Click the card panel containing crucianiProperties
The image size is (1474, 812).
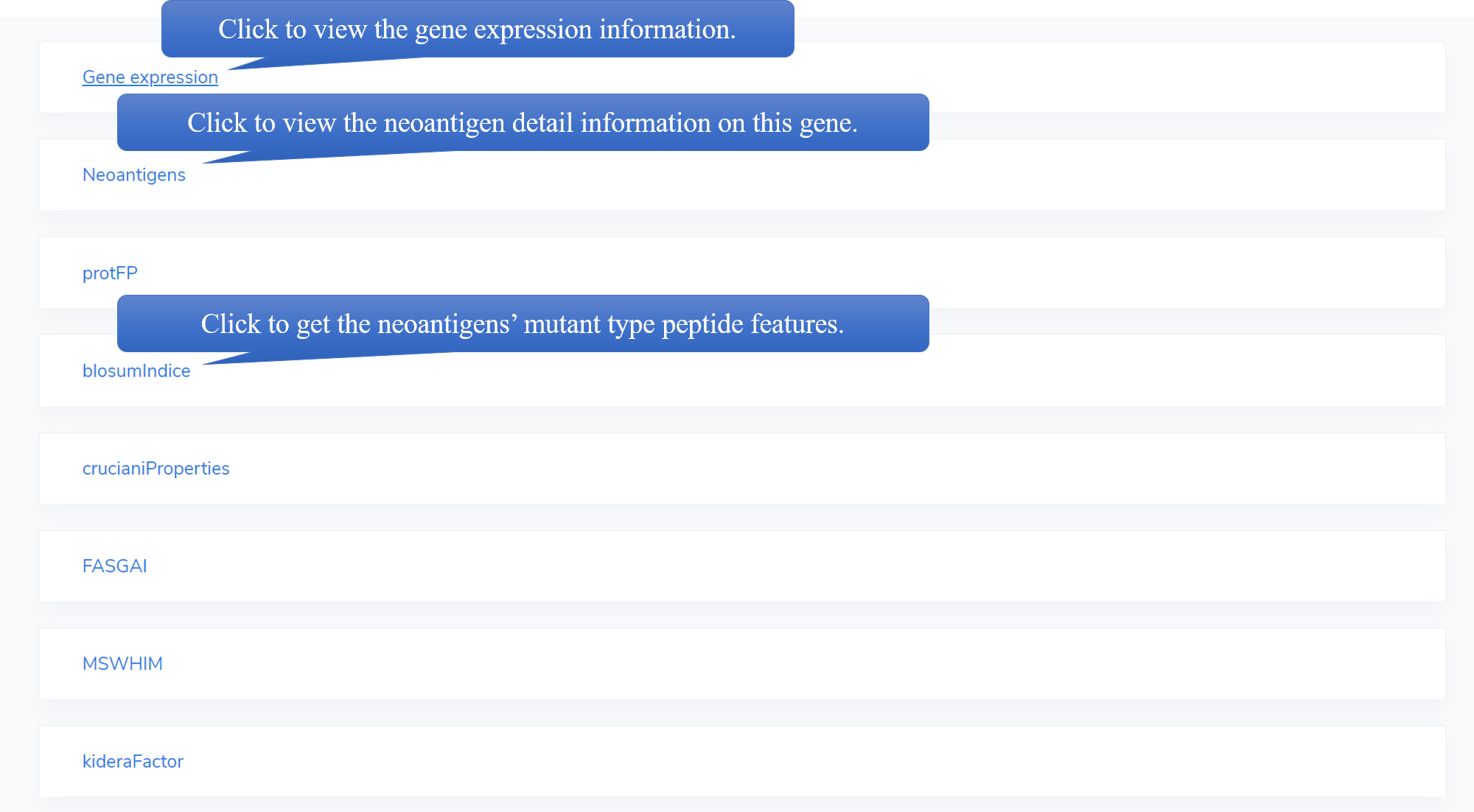pos(737,469)
